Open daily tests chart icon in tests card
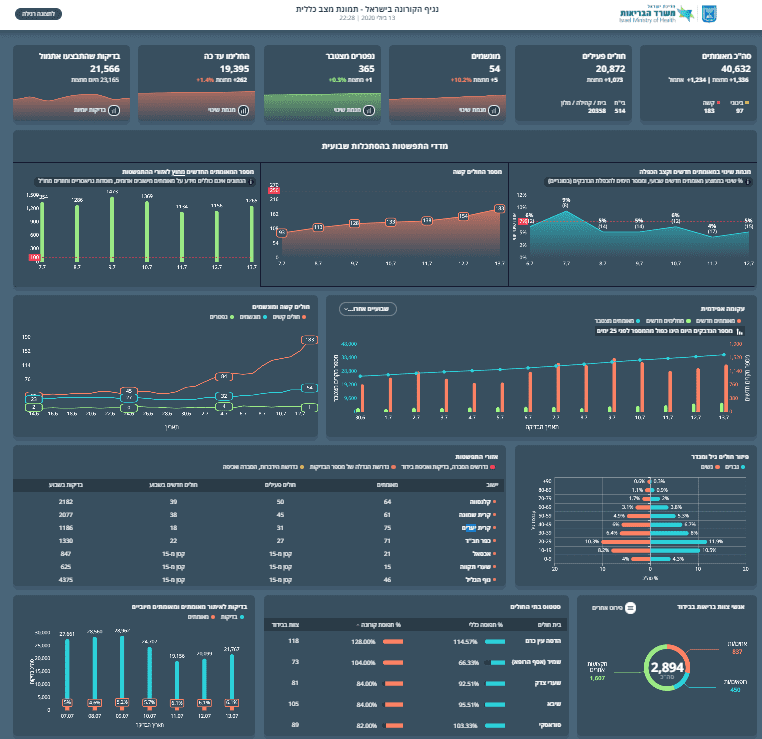The height and width of the screenshot is (739, 762). (x=114, y=110)
